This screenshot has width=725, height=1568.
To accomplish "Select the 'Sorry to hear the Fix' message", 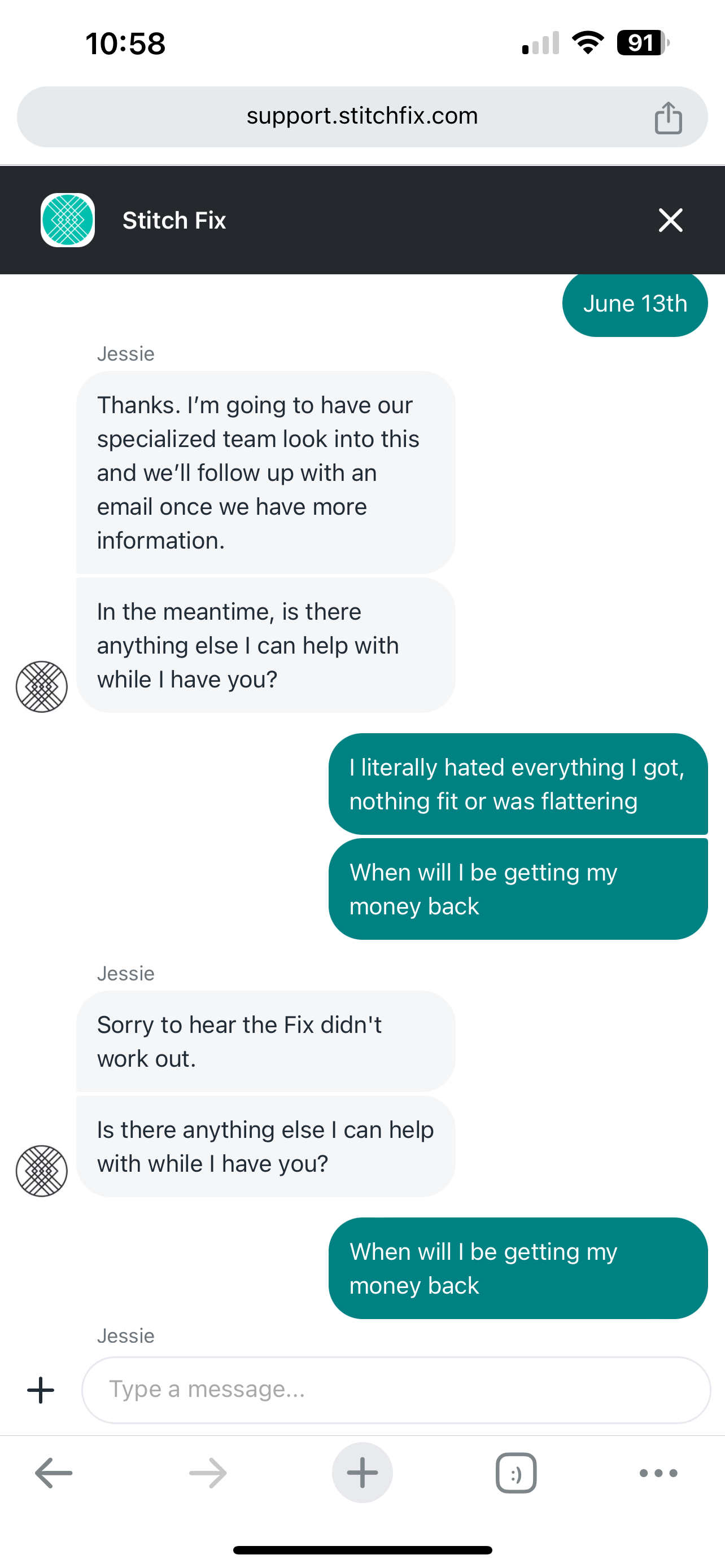I will click(x=265, y=1041).
